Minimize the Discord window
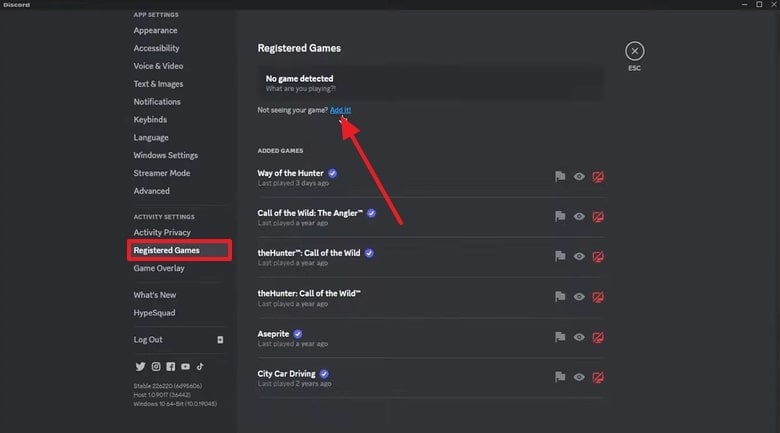This screenshot has width=780, height=433. coord(745,4)
